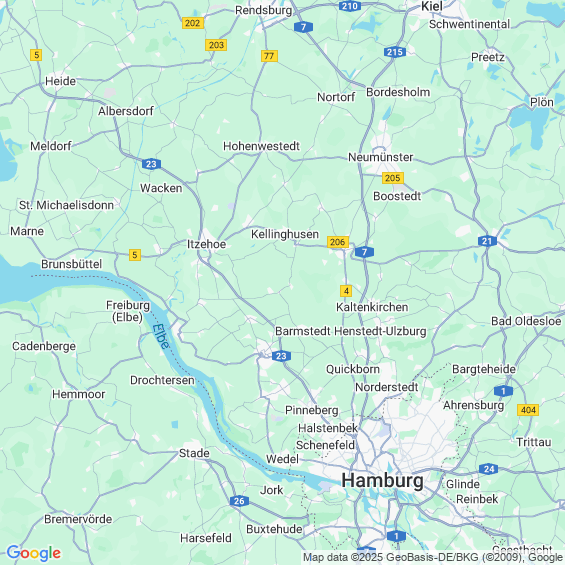Viewport: 565px width, 565px height.
Task: Select the Itzehoe town label
Action: (x=206, y=244)
